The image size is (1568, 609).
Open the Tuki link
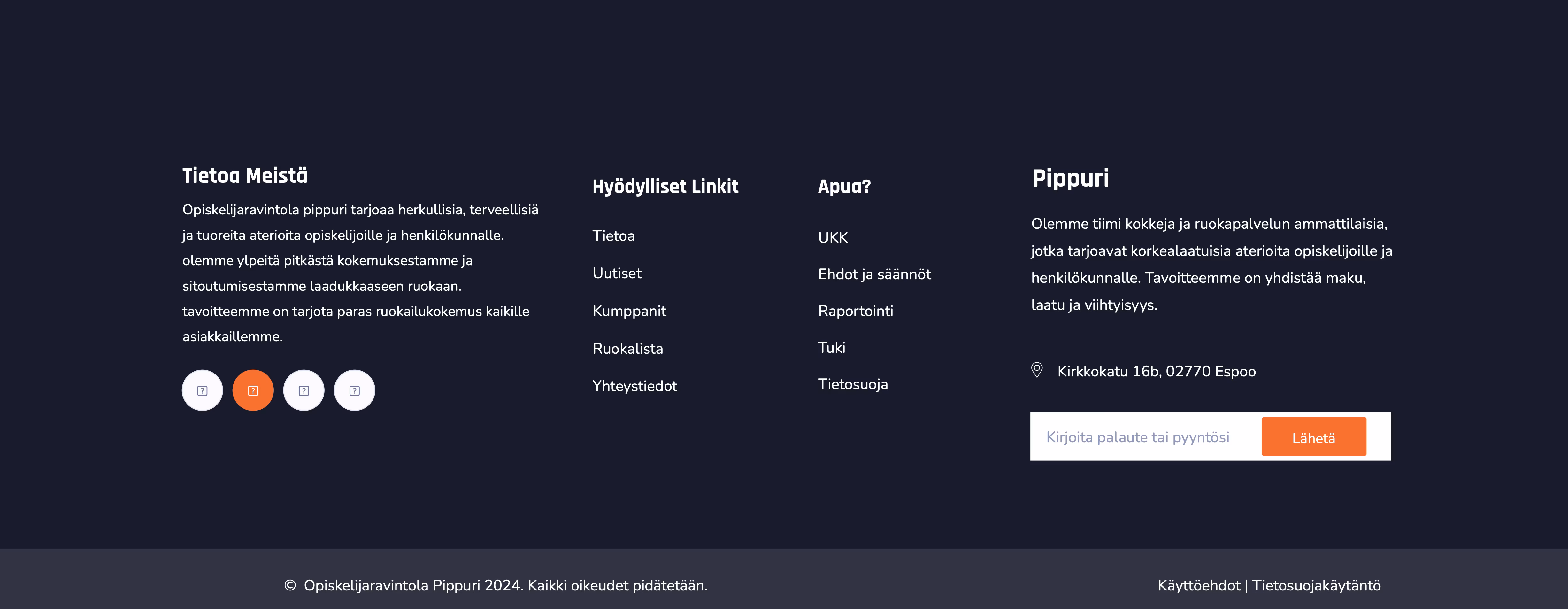(832, 347)
